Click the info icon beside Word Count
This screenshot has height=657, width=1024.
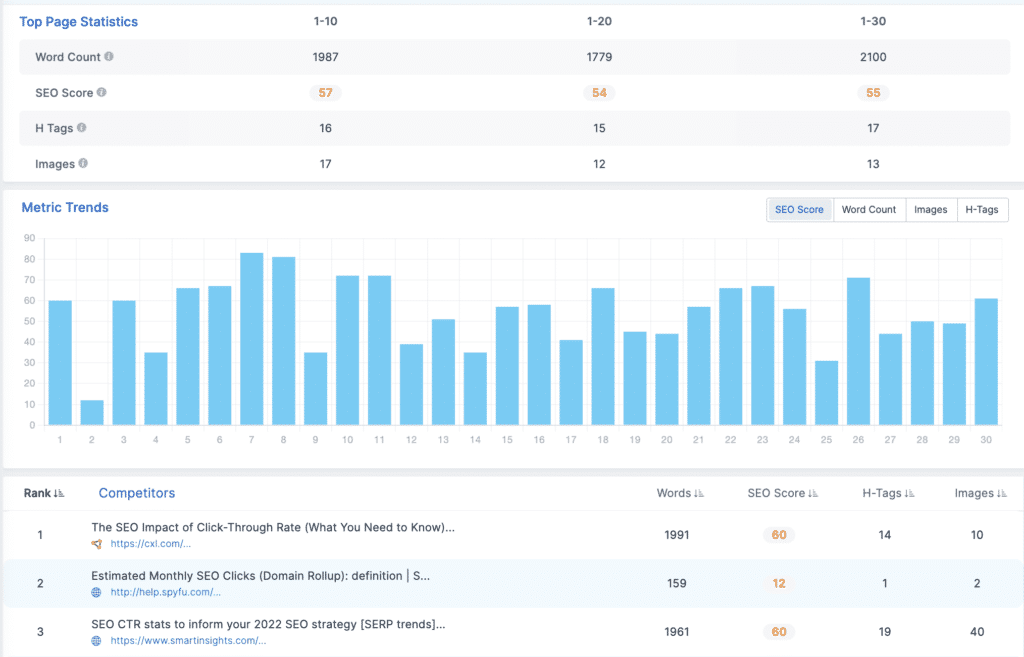tap(109, 57)
